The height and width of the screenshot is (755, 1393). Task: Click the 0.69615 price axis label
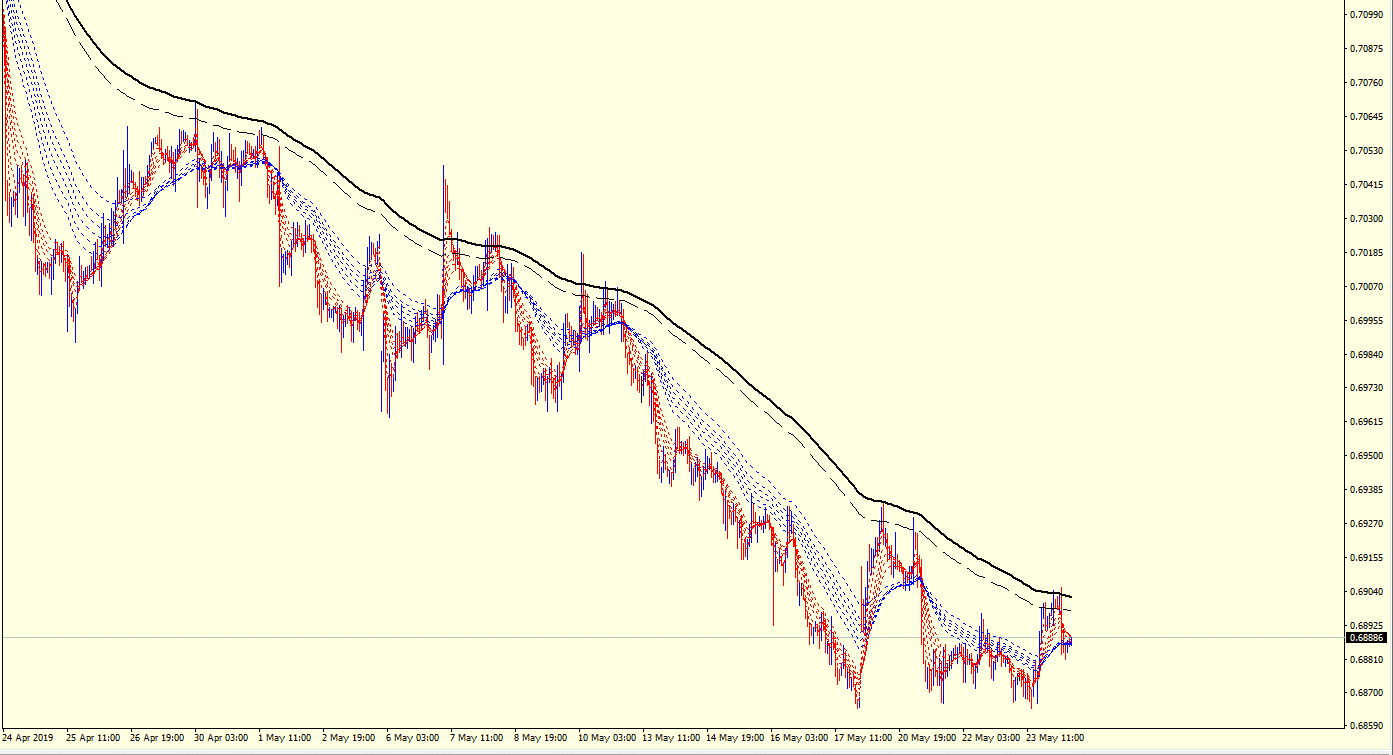point(1365,422)
